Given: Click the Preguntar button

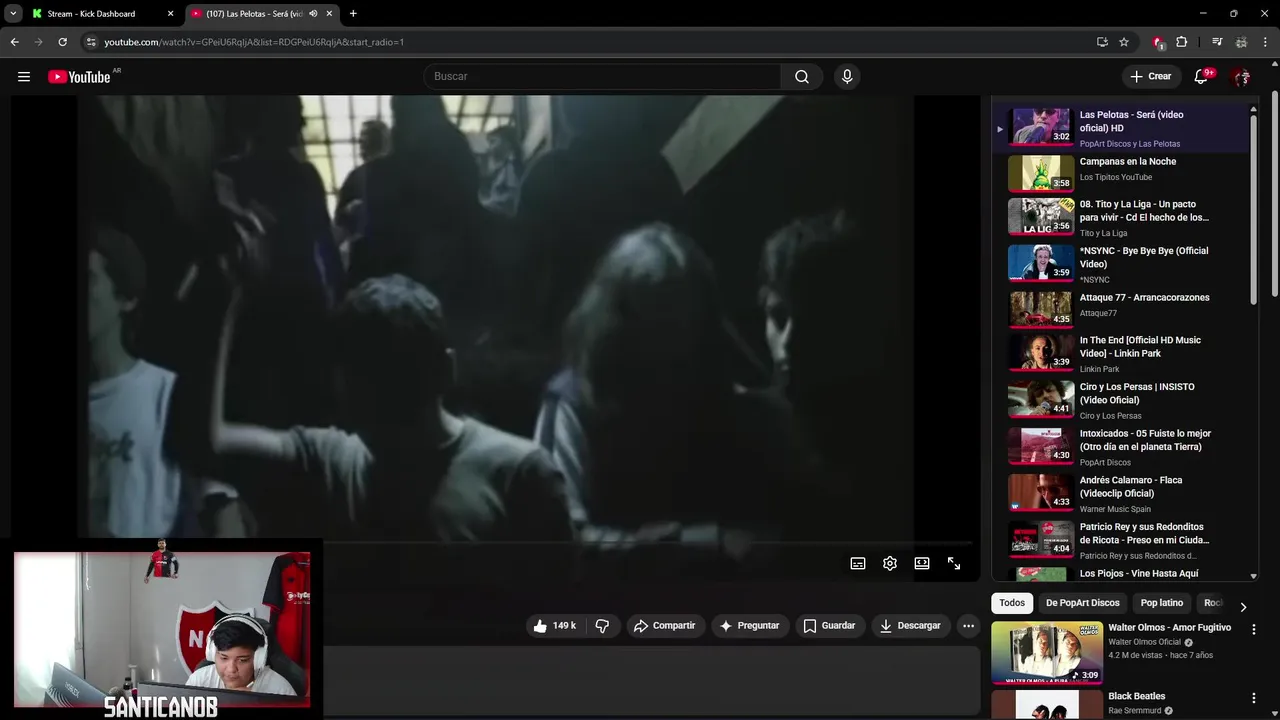Looking at the screenshot, I should [749, 626].
